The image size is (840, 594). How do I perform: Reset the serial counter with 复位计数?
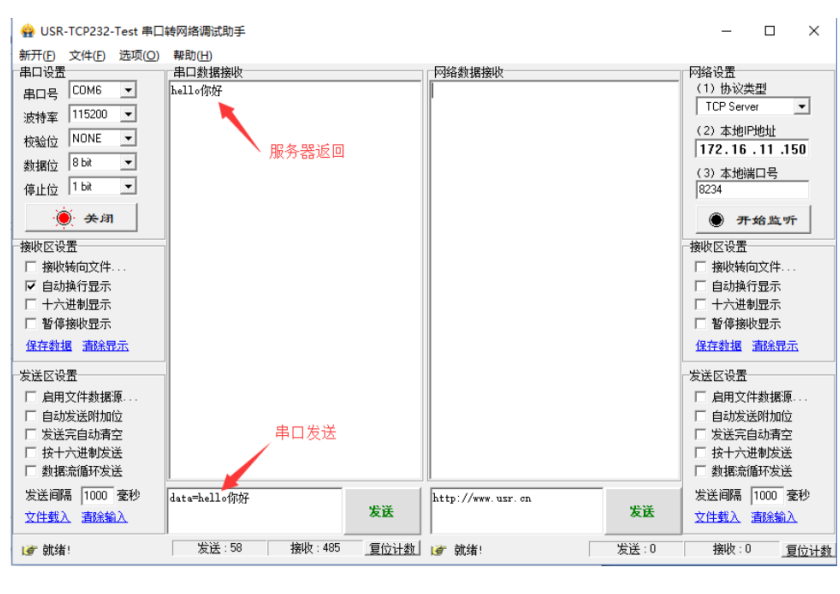pos(393,549)
